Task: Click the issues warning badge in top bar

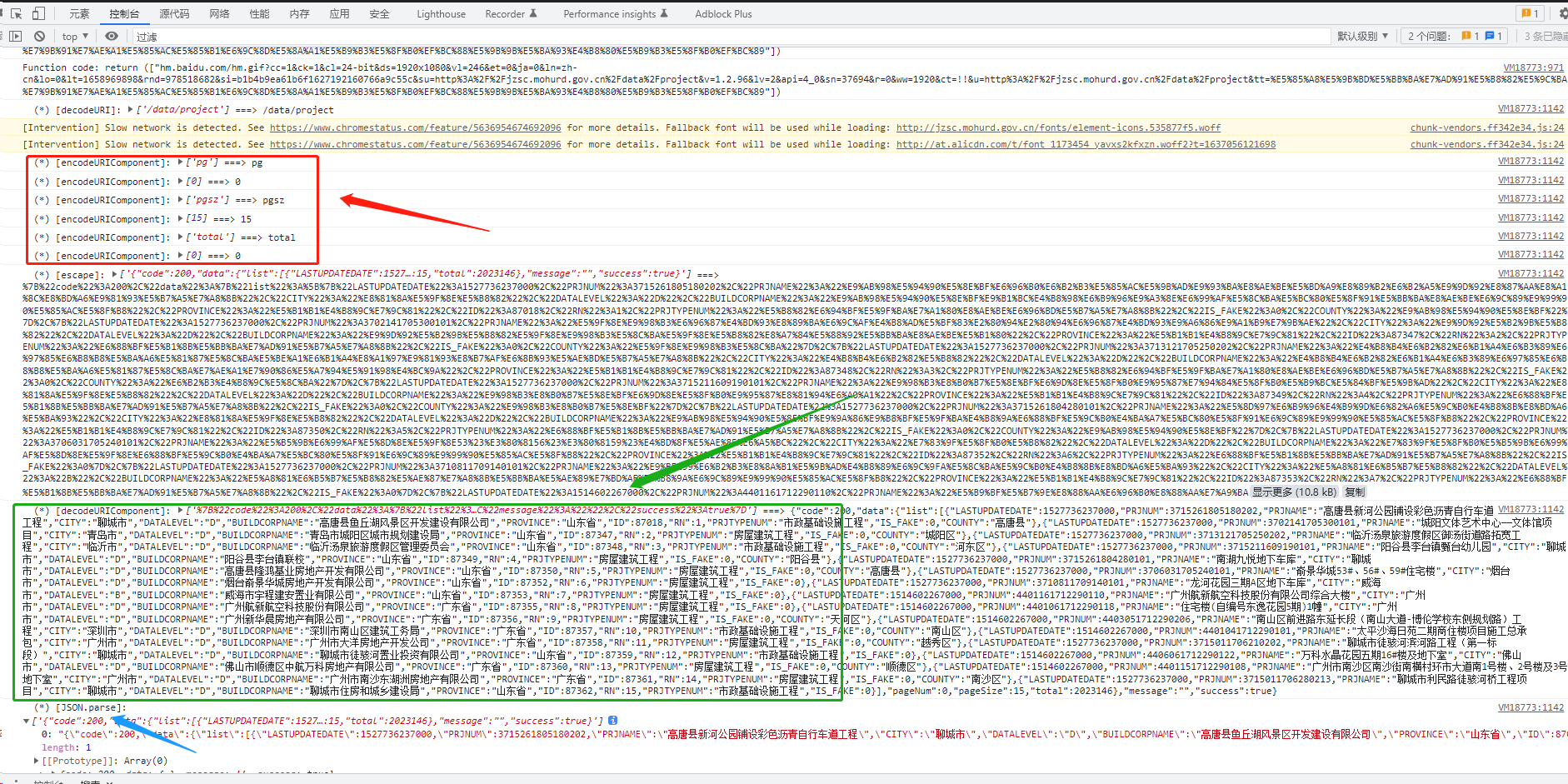Action: click(x=1530, y=13)
